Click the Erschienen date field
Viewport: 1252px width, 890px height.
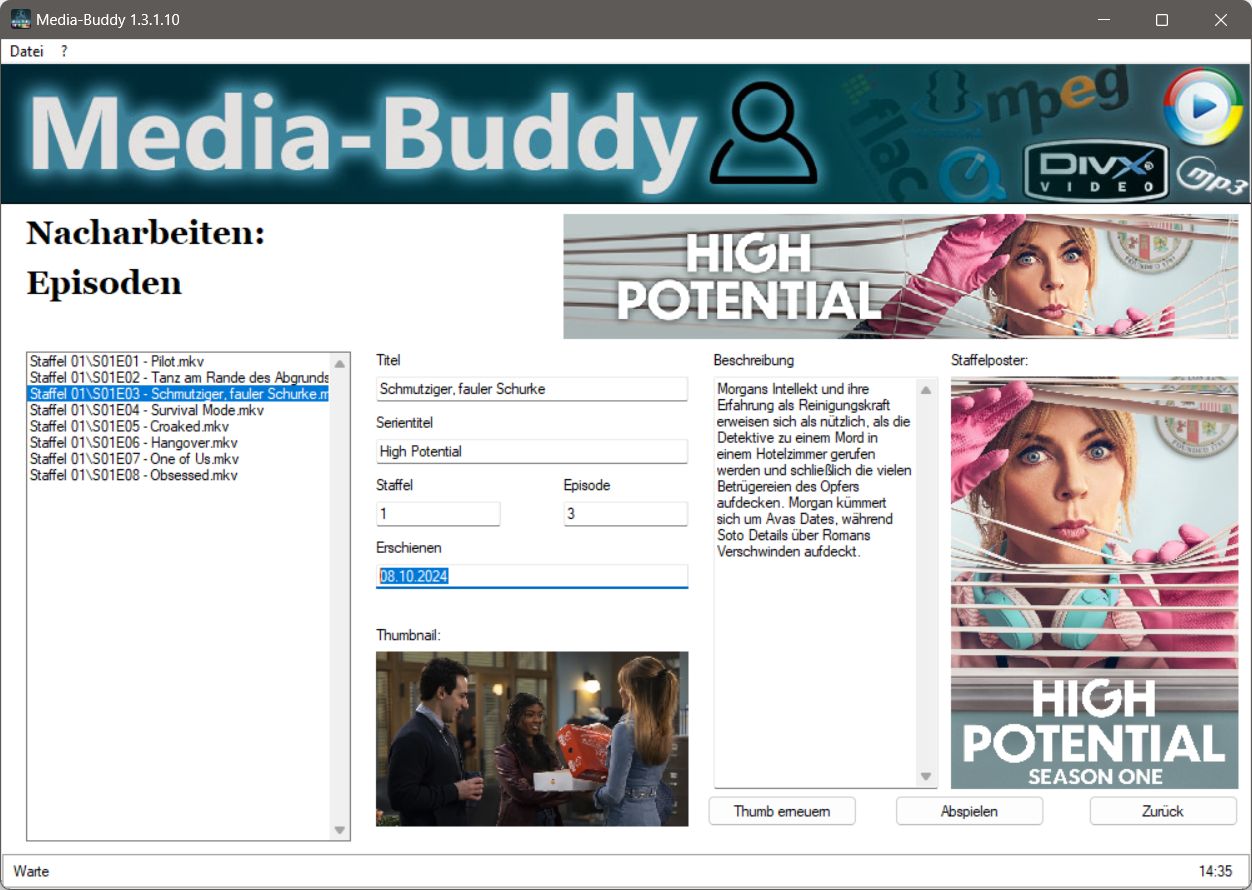click(532, 576)
